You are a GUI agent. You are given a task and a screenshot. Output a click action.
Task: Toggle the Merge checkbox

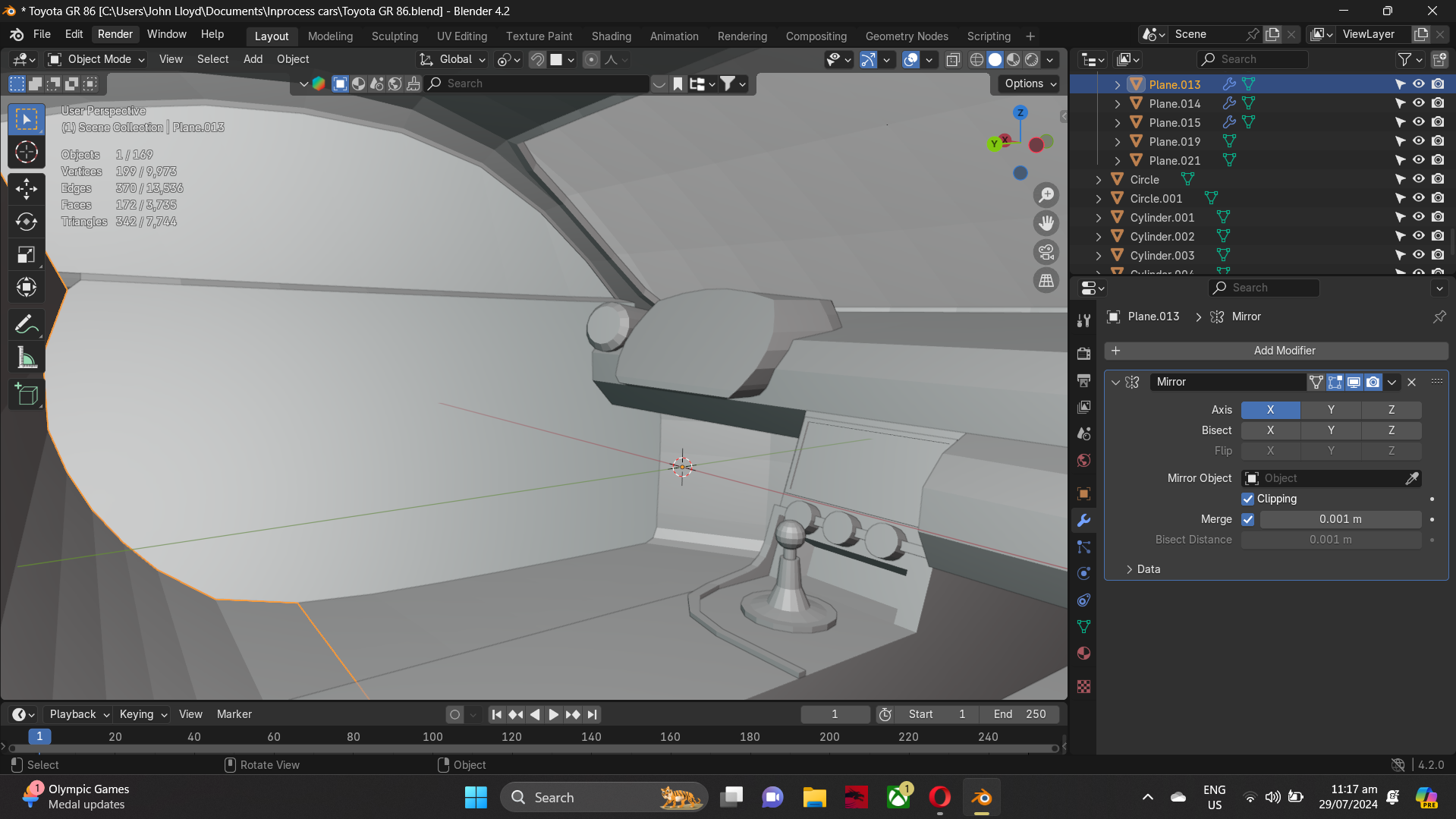[x=1247, y=519]
